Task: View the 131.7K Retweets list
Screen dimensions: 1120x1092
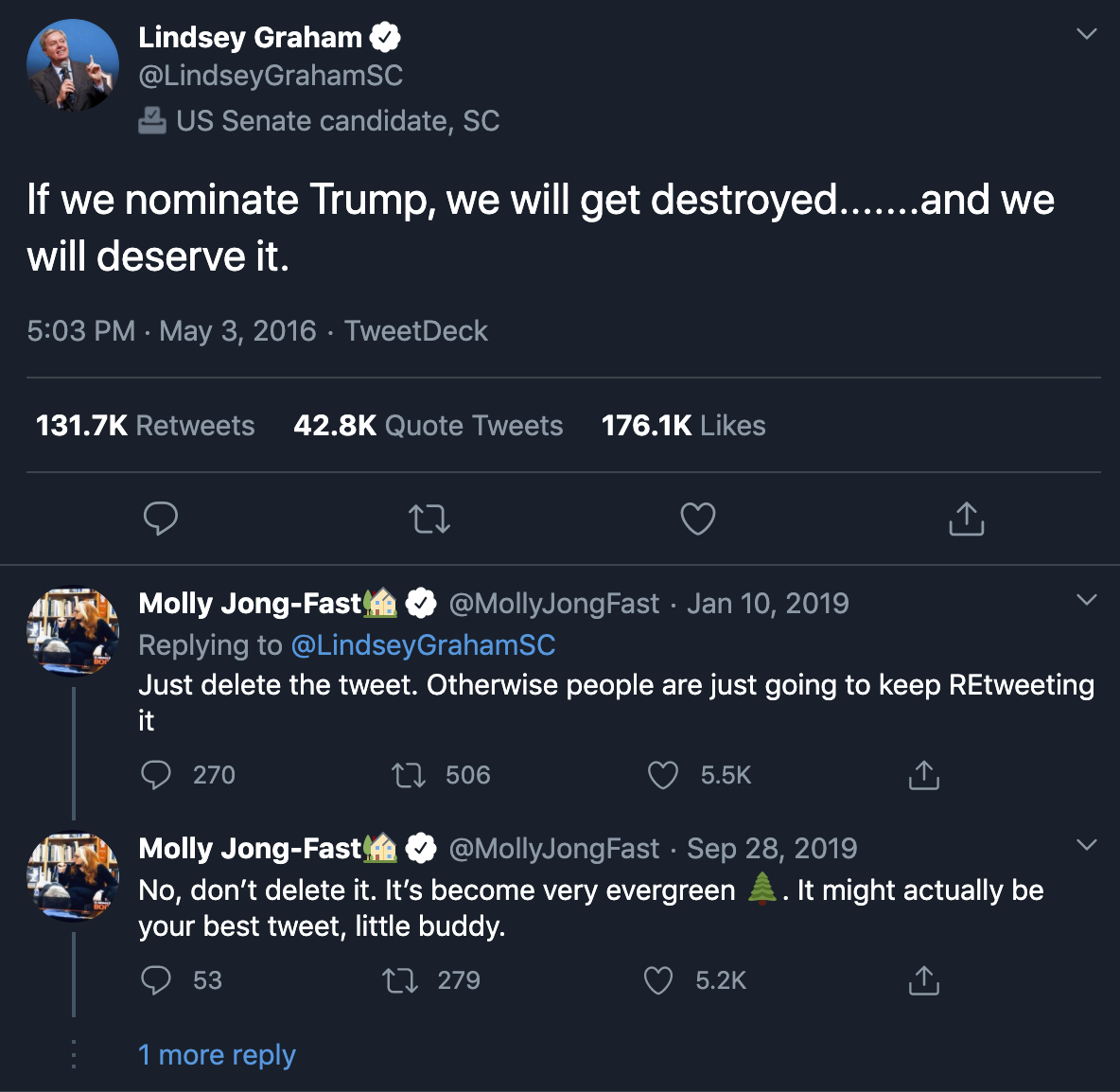Action: (146, 426)
